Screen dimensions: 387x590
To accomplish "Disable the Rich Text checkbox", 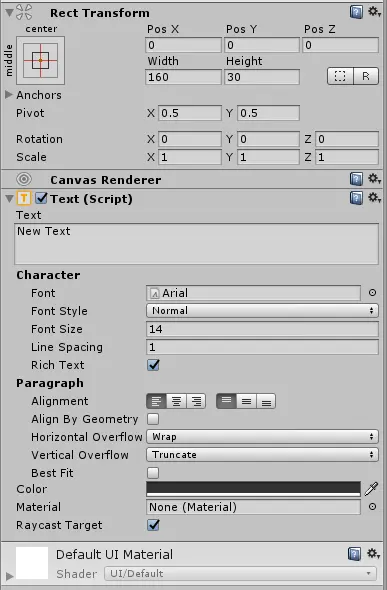I will click(x=153, y=365).
